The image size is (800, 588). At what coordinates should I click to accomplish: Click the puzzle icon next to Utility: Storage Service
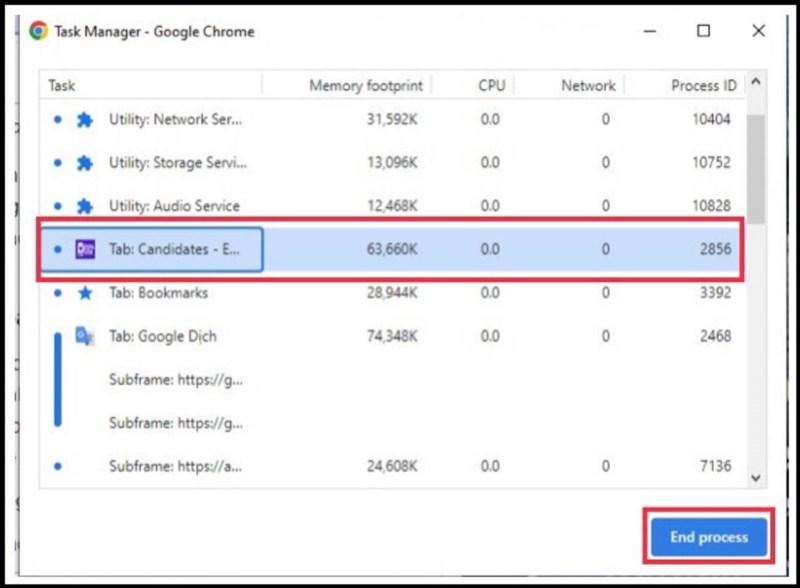84,163
